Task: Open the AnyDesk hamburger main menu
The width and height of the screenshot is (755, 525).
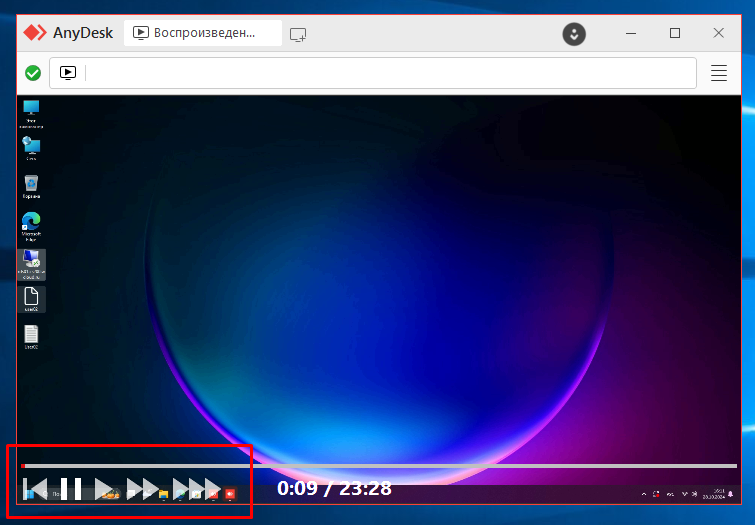Action: tap(718, 73)
